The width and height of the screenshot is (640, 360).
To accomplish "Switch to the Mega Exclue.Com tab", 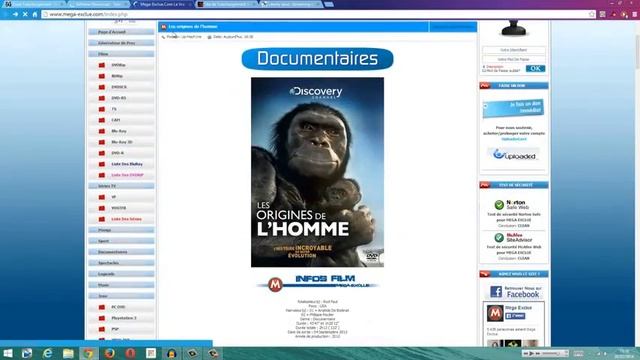I will 162,4.
